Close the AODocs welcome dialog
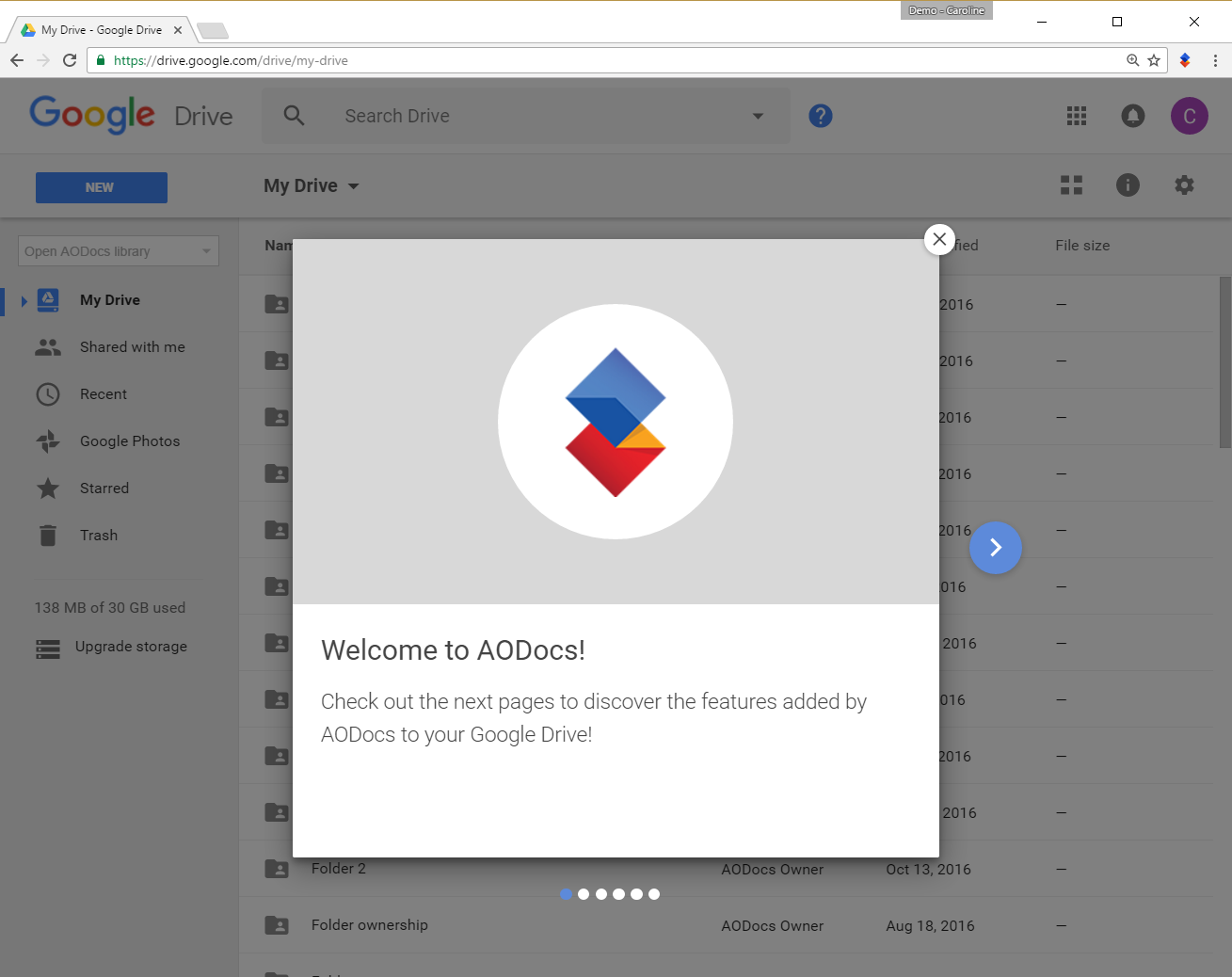 [939, 239]
